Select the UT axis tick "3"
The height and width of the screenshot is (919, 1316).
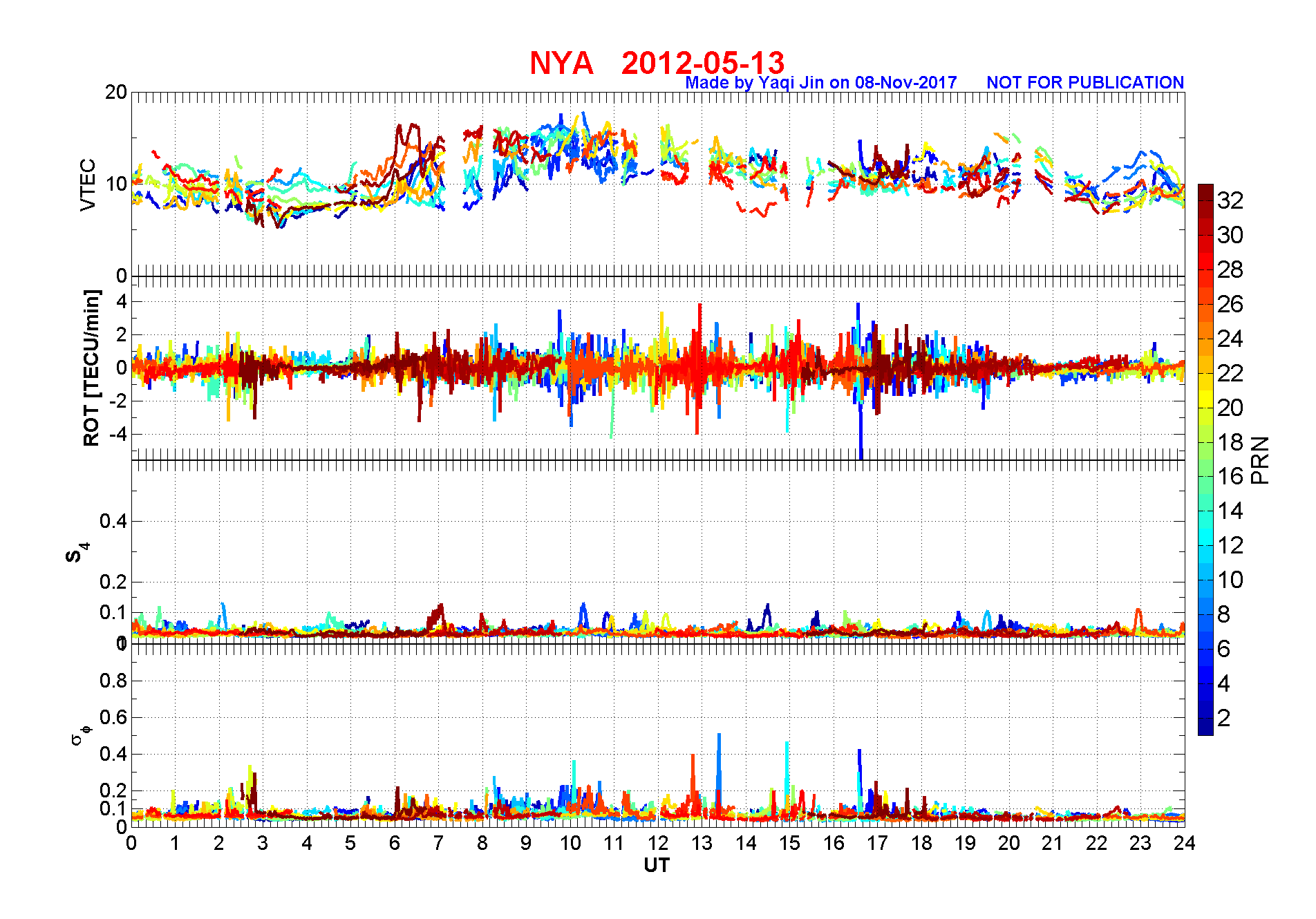click(263, 843)
